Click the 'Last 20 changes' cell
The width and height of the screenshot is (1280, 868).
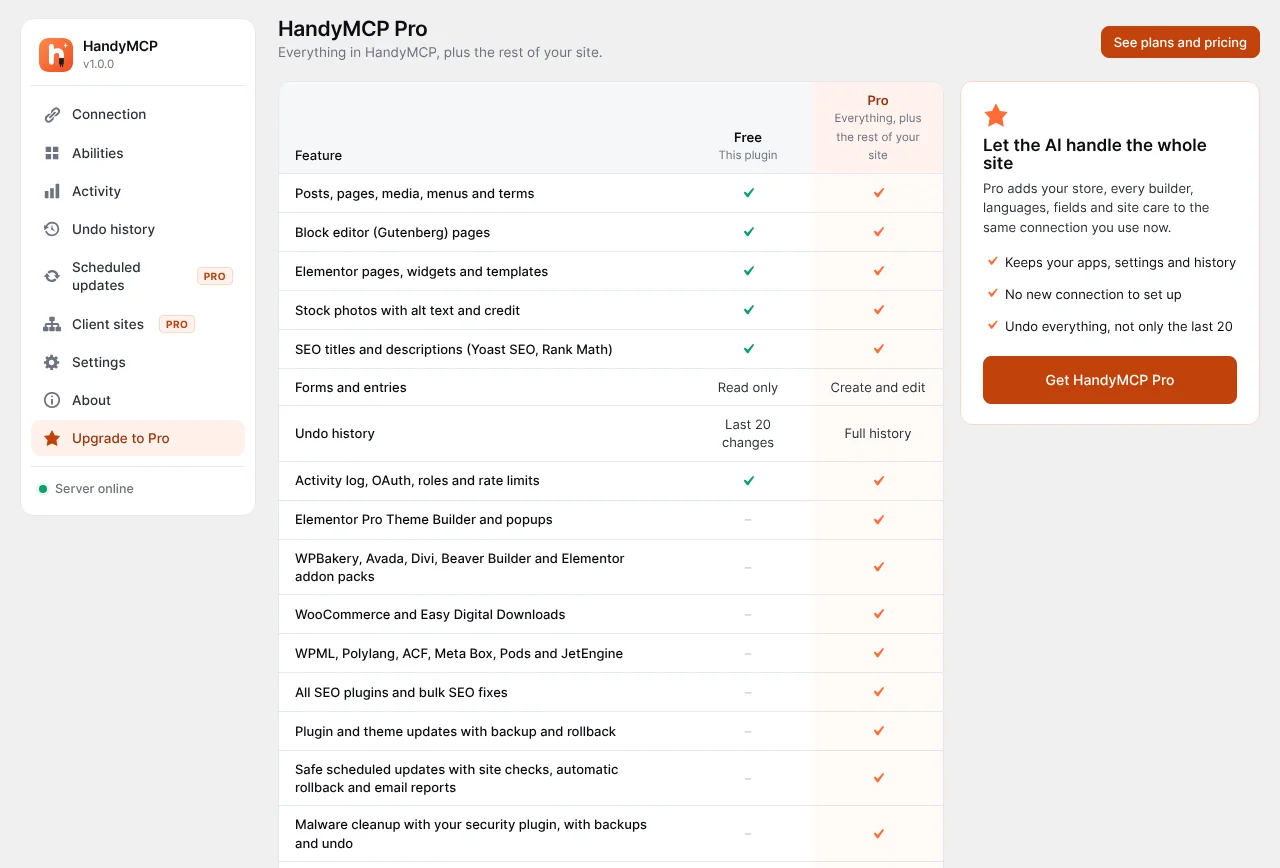point(748,433)
